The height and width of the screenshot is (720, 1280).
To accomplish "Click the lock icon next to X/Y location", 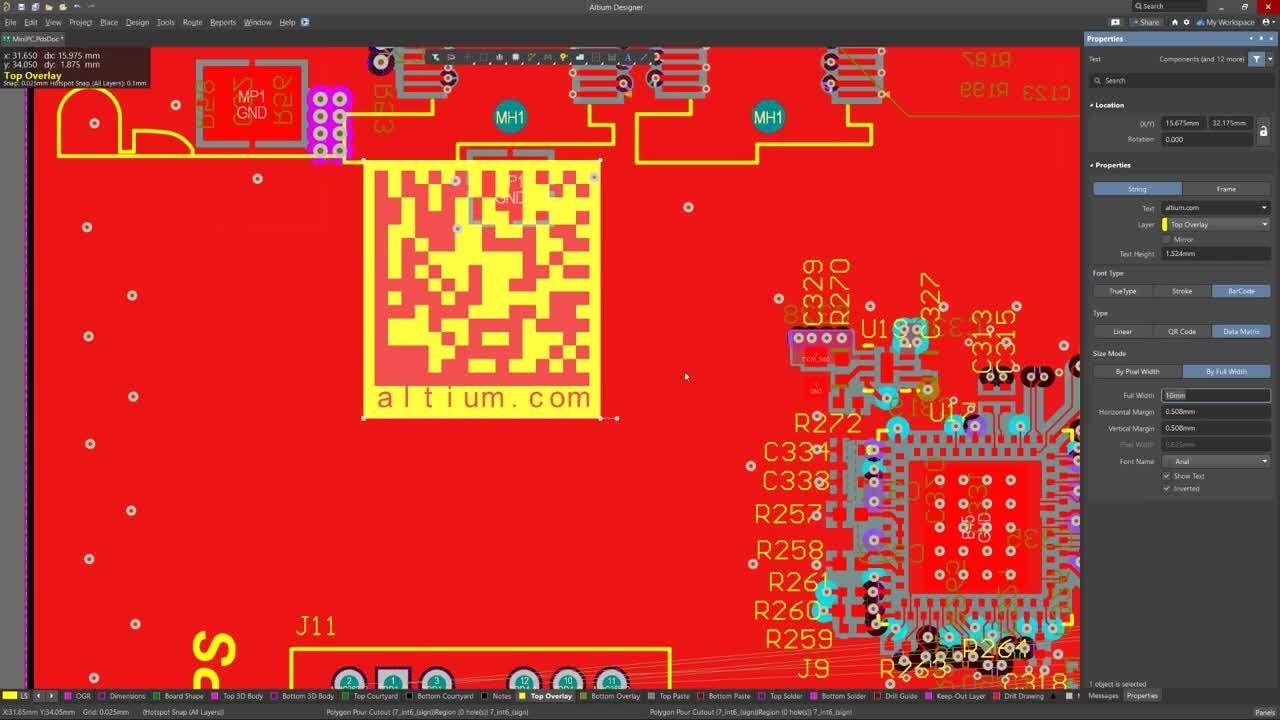I will [x=1263, y=130].
